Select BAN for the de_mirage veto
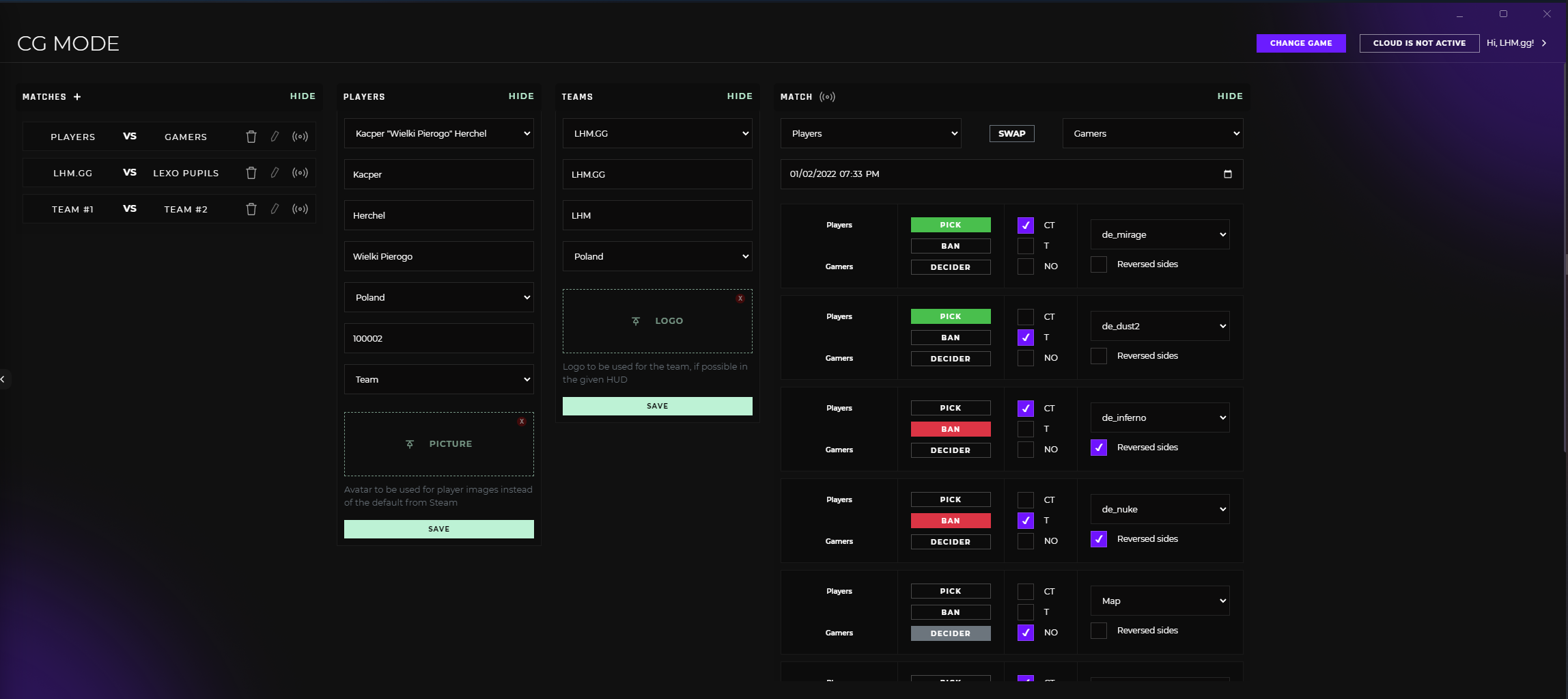The width and height of the screenshot is (1568, 699). point(951,246)
